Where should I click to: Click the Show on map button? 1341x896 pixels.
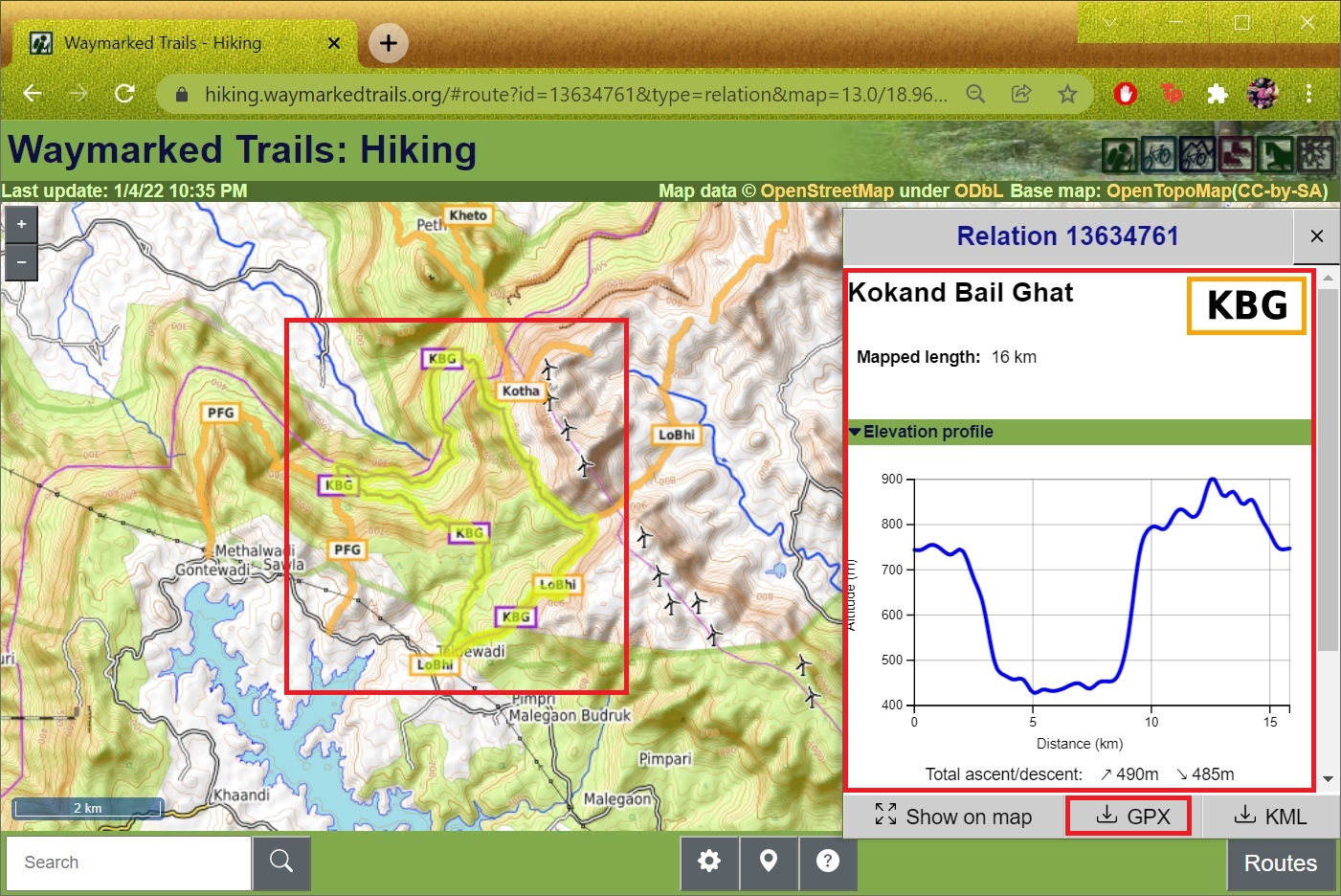coord(954,817)
